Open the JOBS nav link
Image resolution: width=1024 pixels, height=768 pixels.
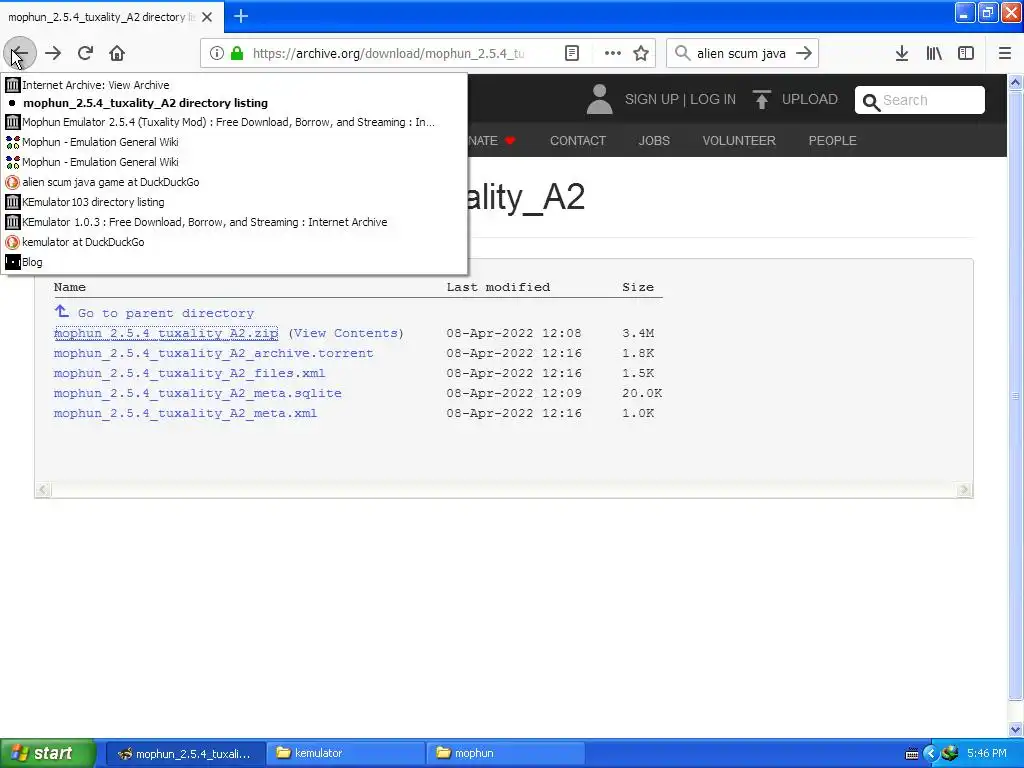(654, 140)
